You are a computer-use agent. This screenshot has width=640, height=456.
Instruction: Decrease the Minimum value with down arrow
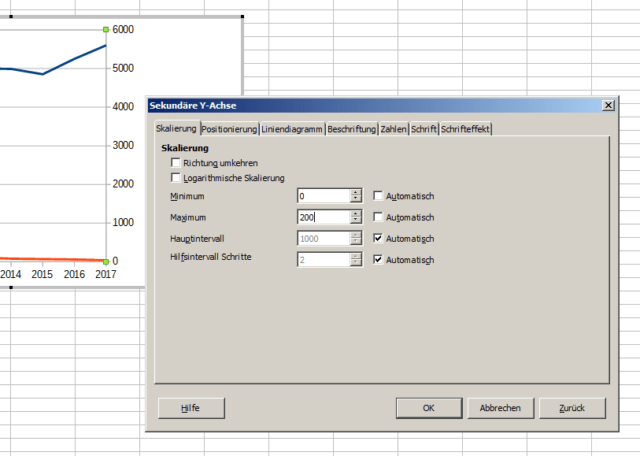point(355,200)
